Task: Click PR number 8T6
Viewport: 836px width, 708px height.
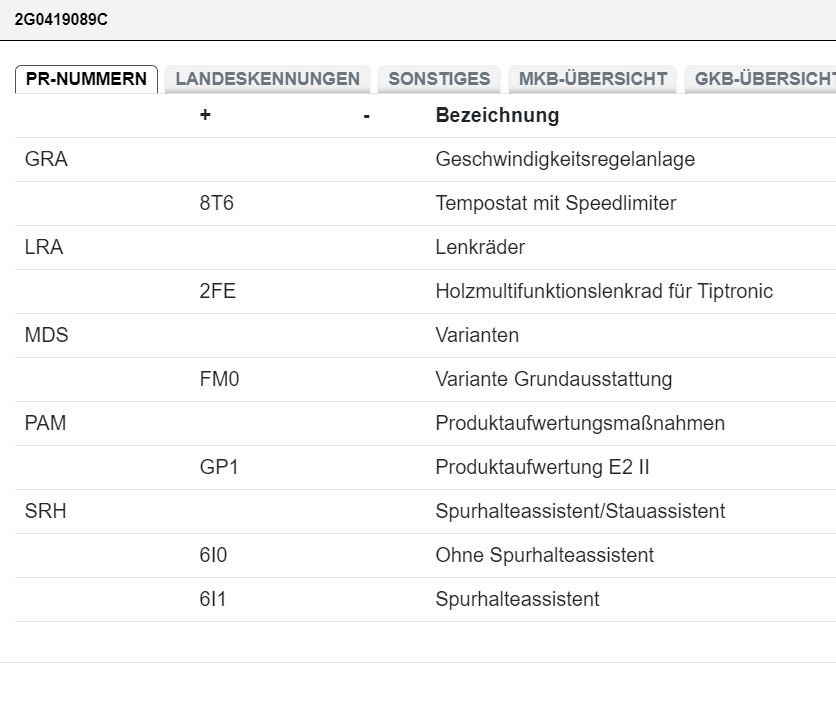Action: point(217,203)
